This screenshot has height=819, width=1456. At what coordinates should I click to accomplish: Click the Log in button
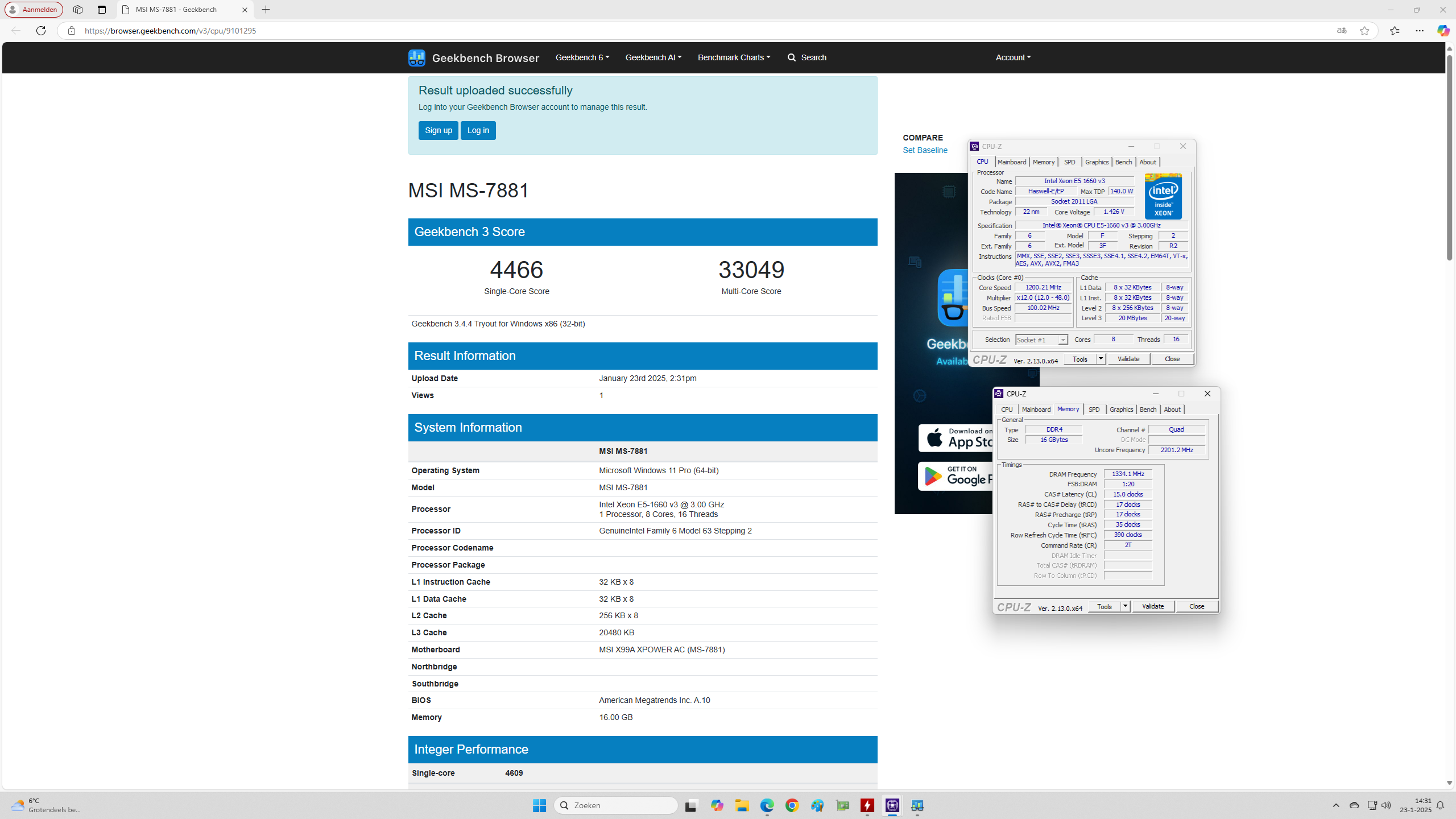(478, 130)
